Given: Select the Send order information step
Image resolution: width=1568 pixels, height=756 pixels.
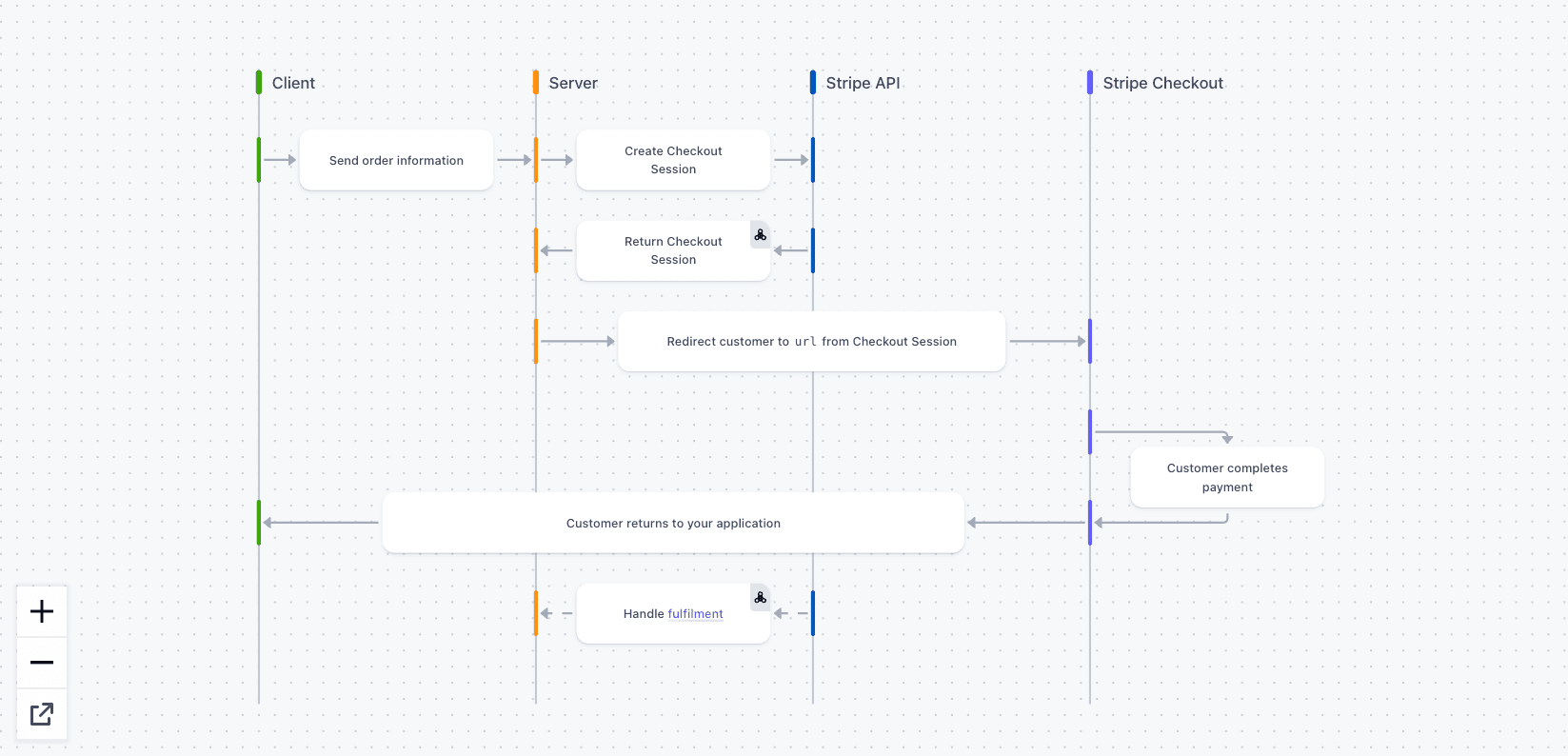Looking at the screenshot, I should [x=396, y=160].
